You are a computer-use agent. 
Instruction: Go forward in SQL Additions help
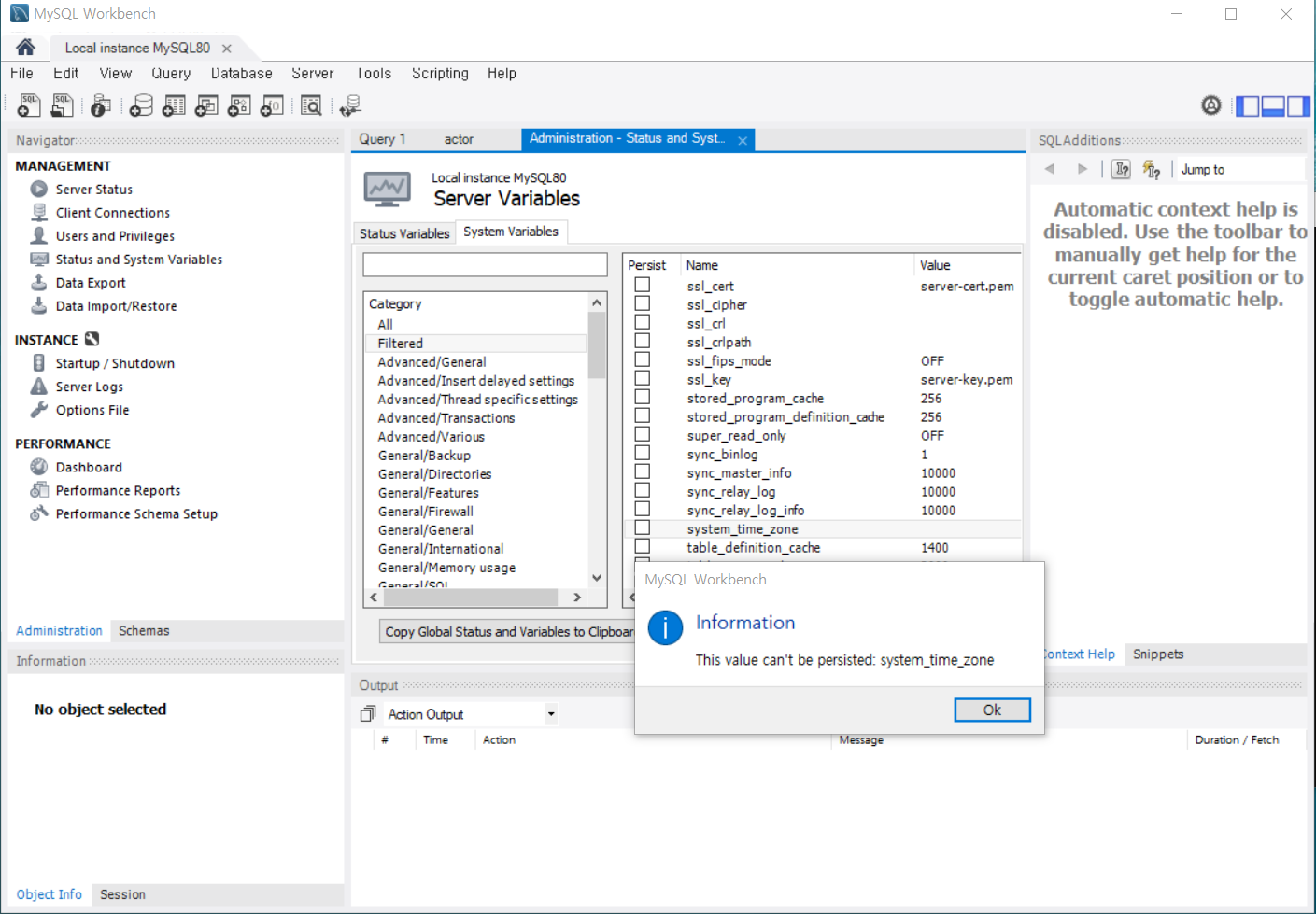pyautogui.click(x=1083, y=169)
